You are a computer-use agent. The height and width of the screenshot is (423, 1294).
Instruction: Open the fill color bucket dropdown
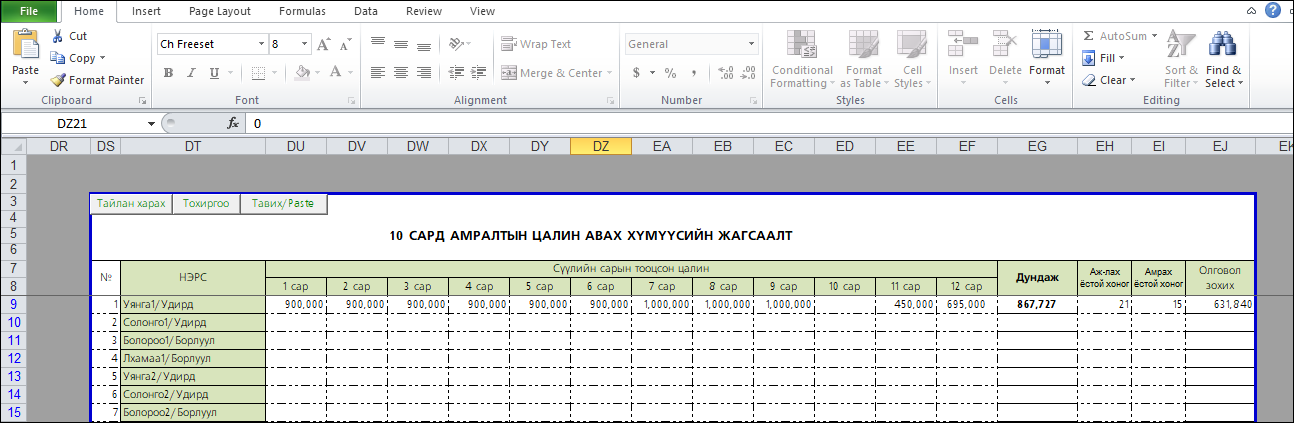319,73
